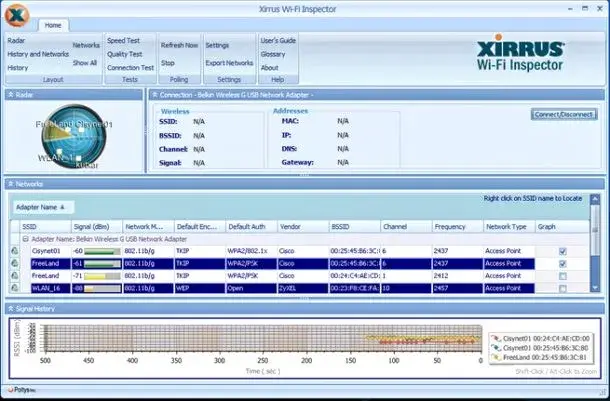Image resolution: width=610 pixels, height=401 pixels.
Task: Uncheck the Graph checkbox for Cisynet01
Action: (563, 251)
